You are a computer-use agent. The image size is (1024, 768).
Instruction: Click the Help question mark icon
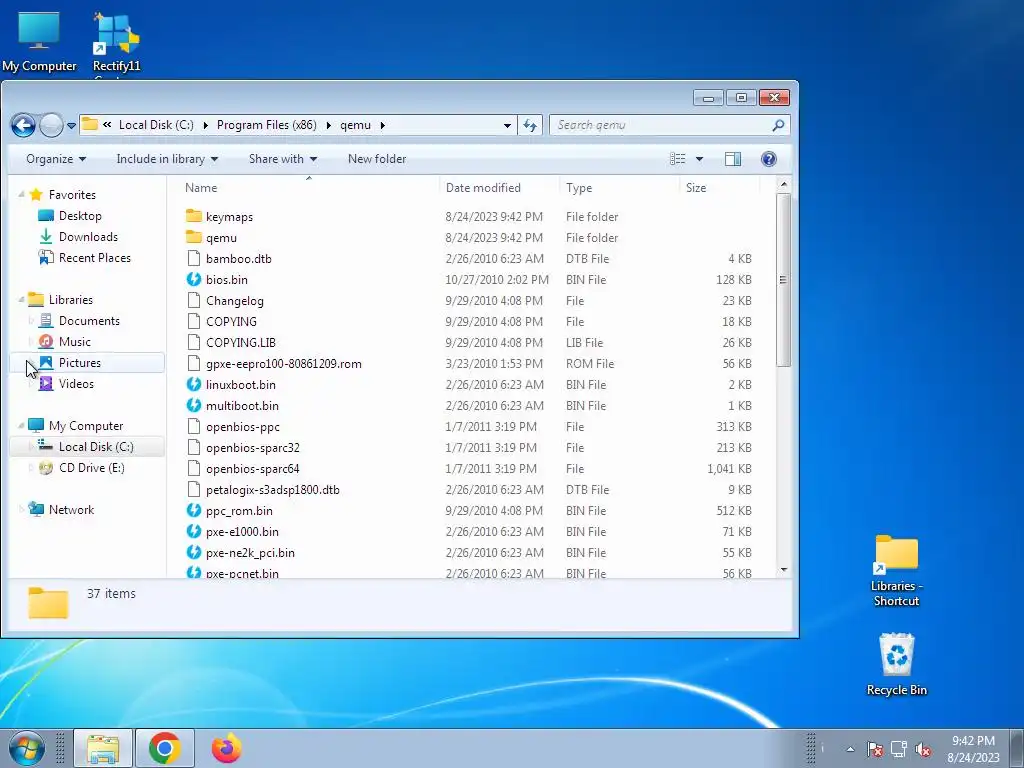point(769,159)
